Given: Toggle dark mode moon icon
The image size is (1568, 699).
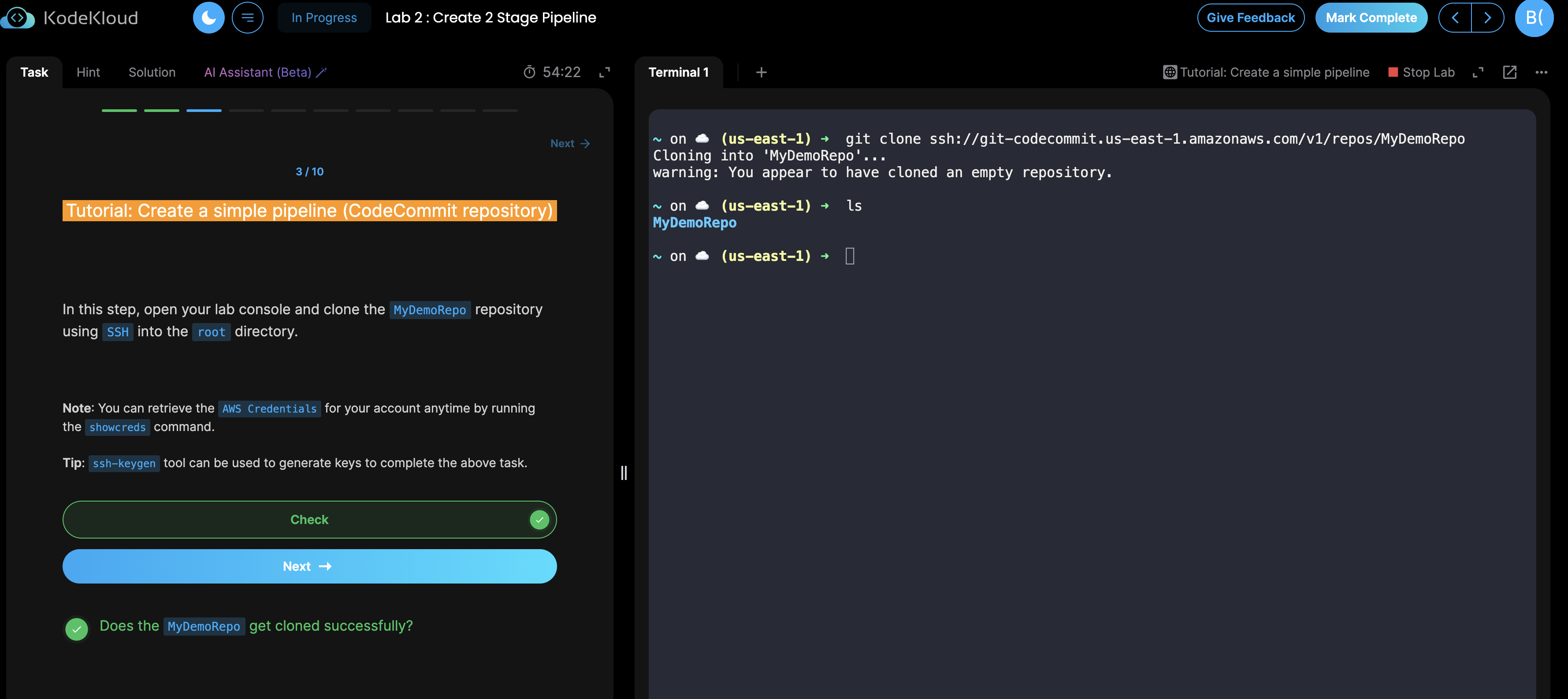Looking at the screenshot, I should [x=208, y=18].
